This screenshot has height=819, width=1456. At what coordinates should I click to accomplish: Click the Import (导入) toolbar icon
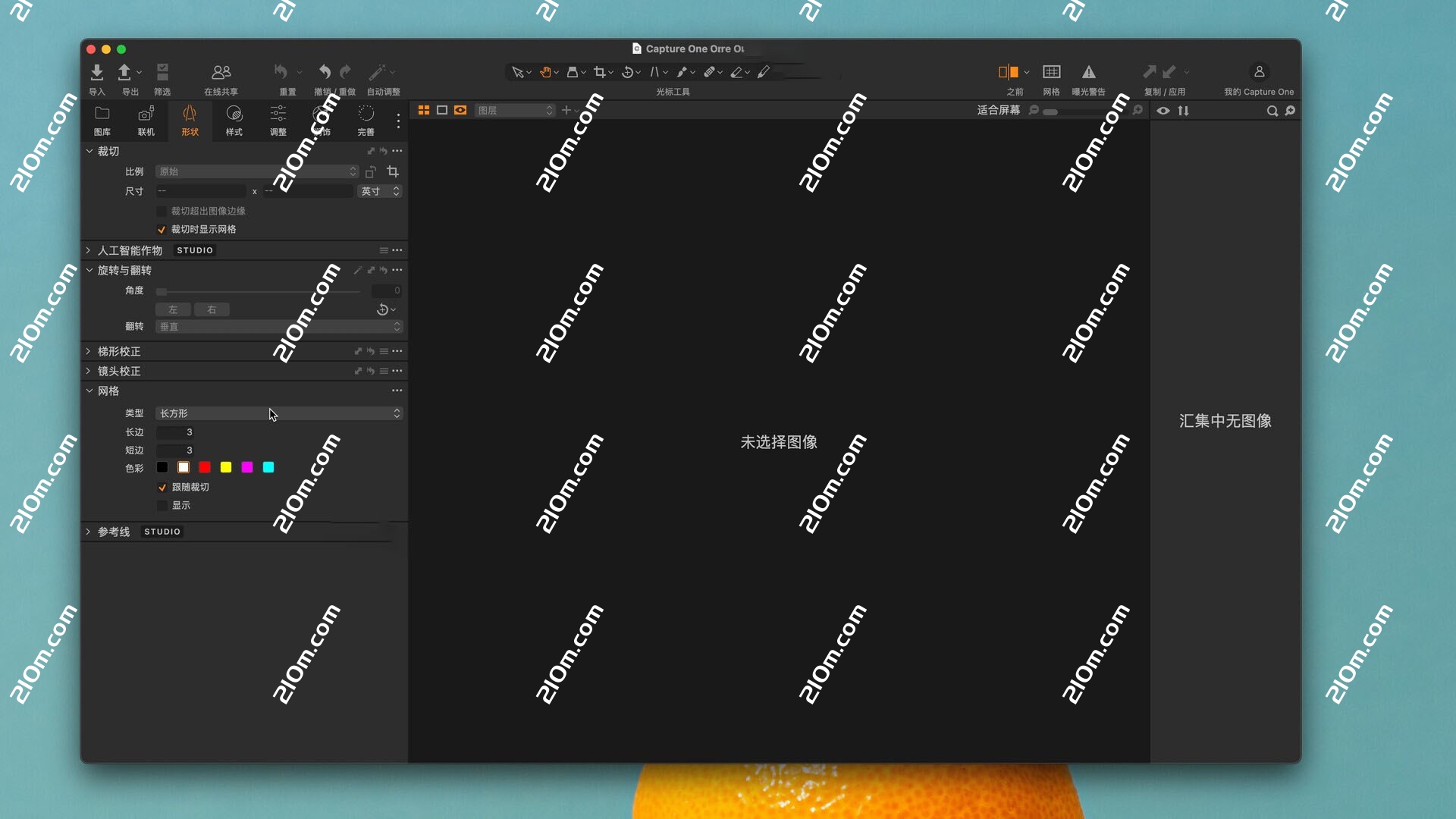97,72
